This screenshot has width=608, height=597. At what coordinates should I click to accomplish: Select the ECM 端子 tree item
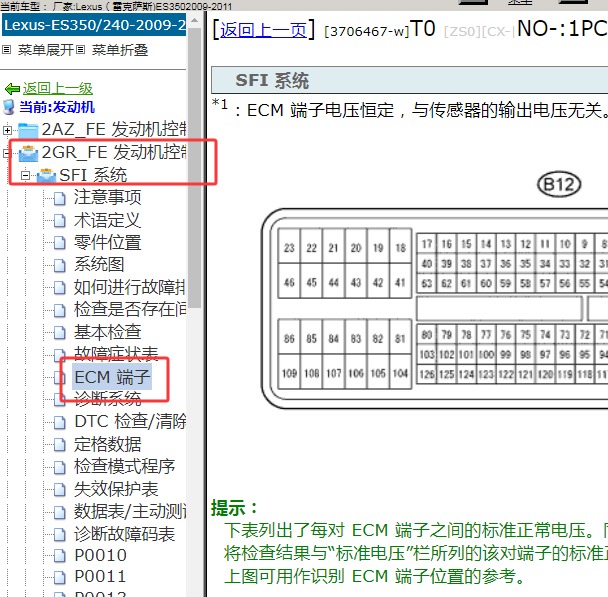tap(112, 377)
